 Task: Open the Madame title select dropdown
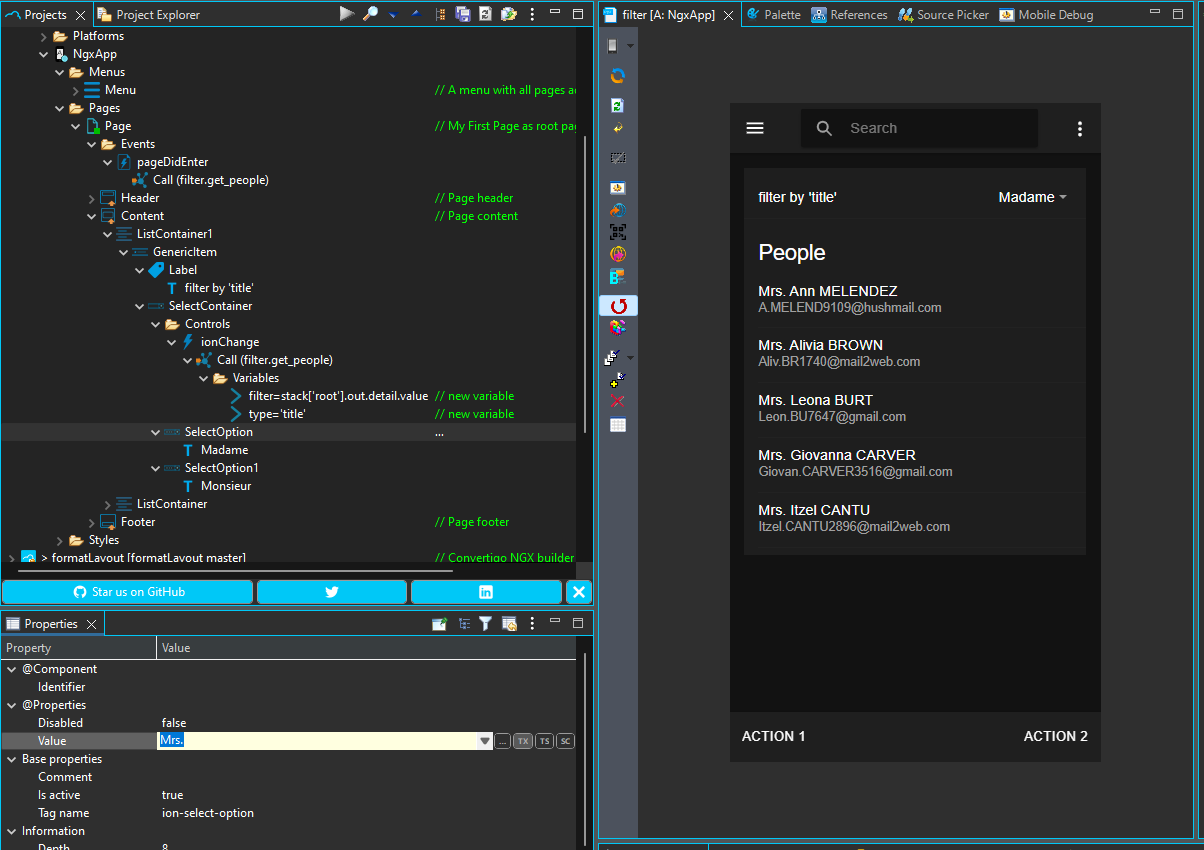1032,198
